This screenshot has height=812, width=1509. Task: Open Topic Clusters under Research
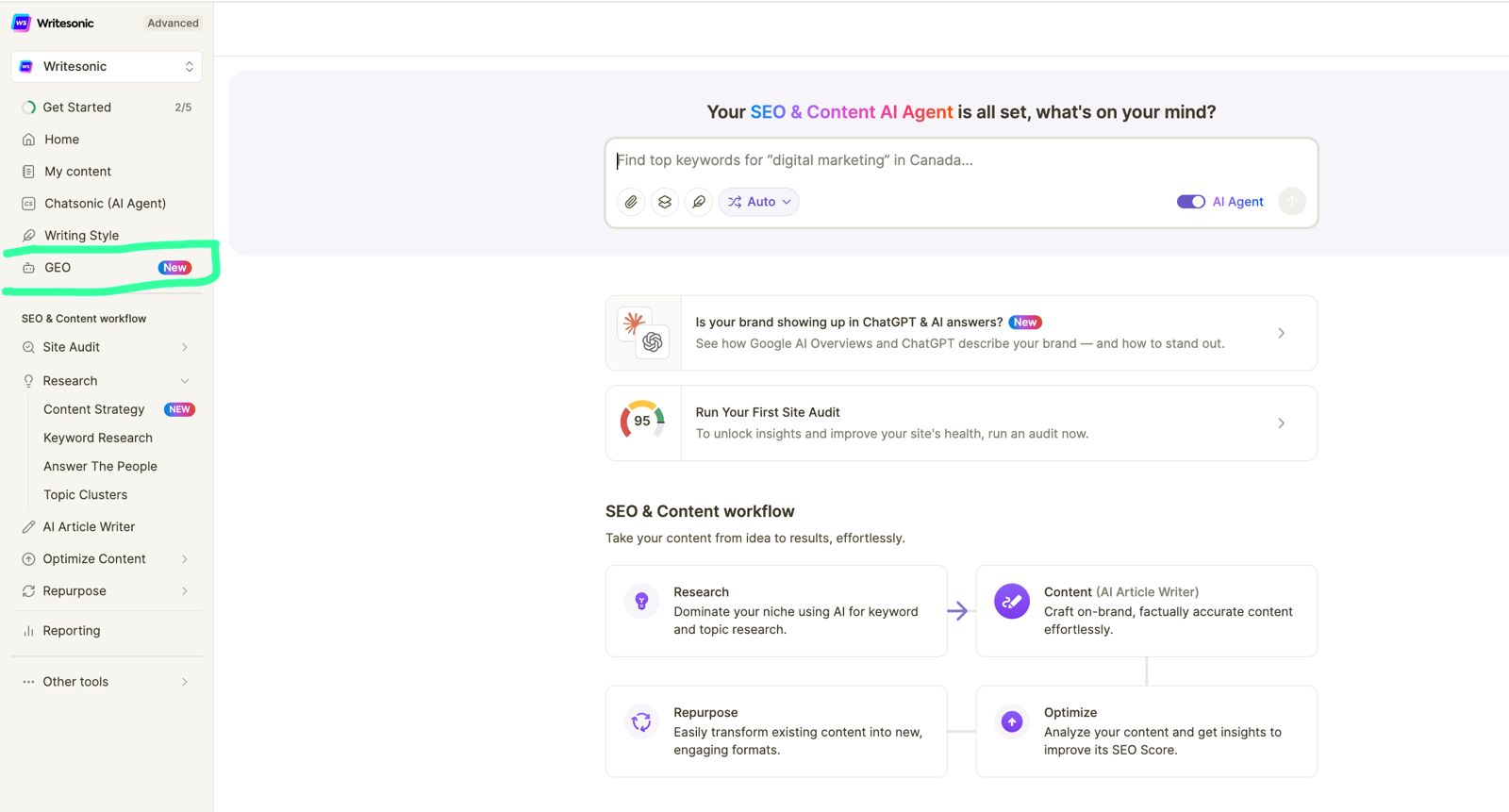pyautogui.click(x=85, y=494)
